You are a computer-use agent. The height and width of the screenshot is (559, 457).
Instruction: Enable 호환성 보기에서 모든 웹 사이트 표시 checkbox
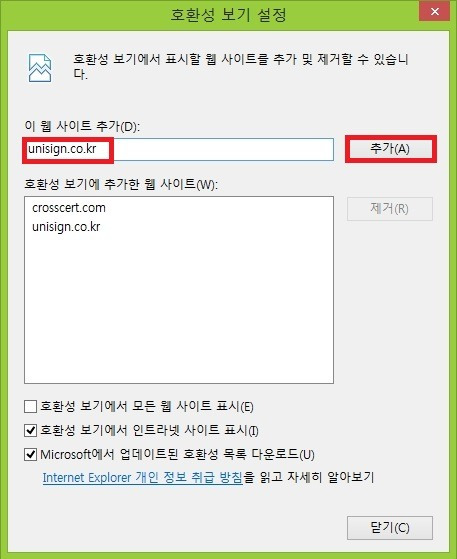pyautogui.click(x=30, y=406)
